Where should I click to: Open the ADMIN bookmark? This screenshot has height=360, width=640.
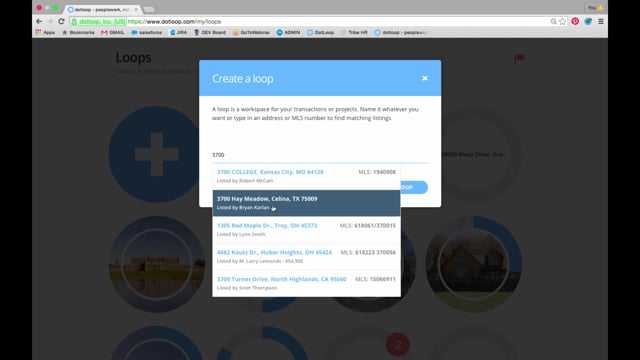(x=288, y=32)
